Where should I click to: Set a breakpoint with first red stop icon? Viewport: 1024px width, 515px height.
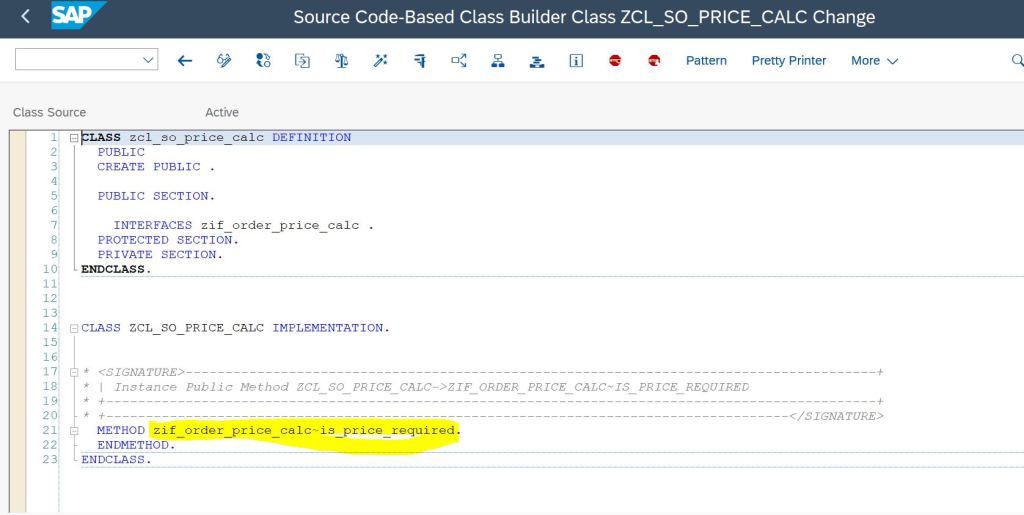[x=615, y=61]
